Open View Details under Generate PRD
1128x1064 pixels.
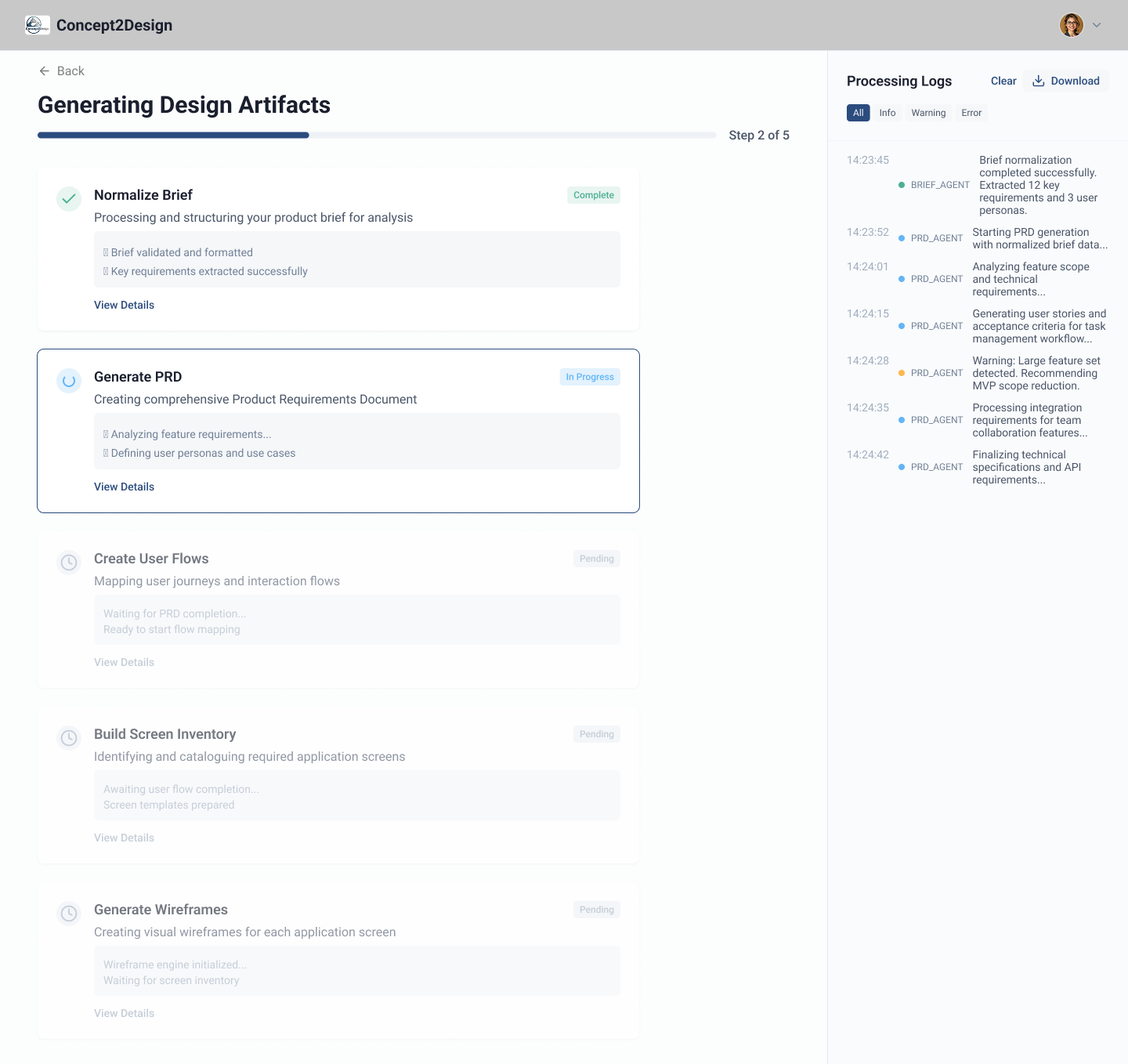[124, 487]
